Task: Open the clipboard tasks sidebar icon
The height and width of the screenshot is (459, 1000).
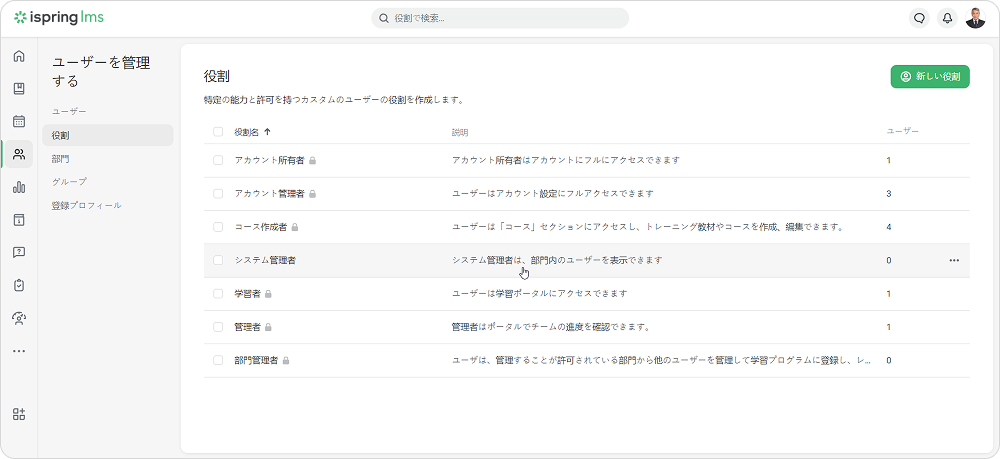Action: click(x=18, y=285)
